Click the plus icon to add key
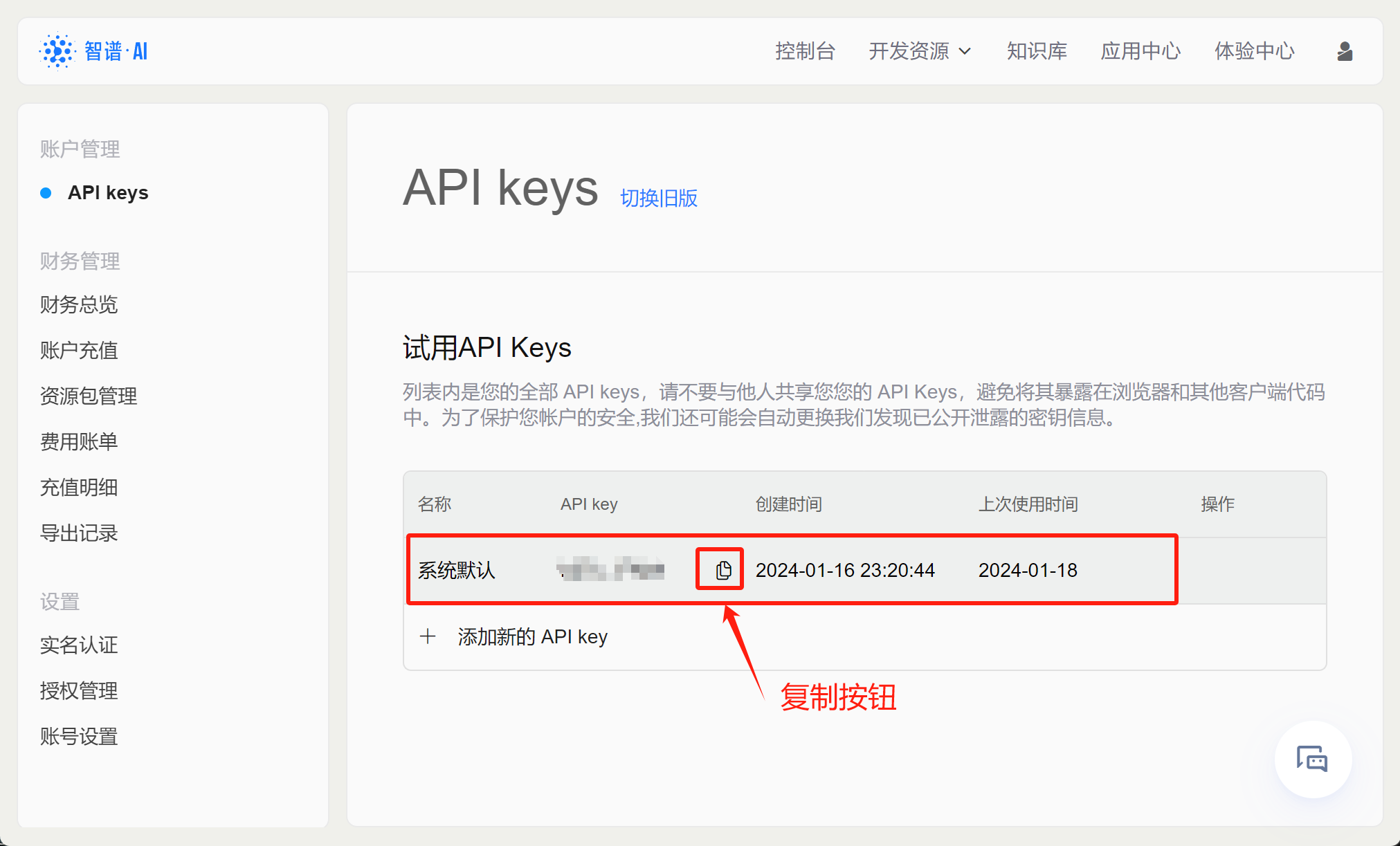 point(428,636)
